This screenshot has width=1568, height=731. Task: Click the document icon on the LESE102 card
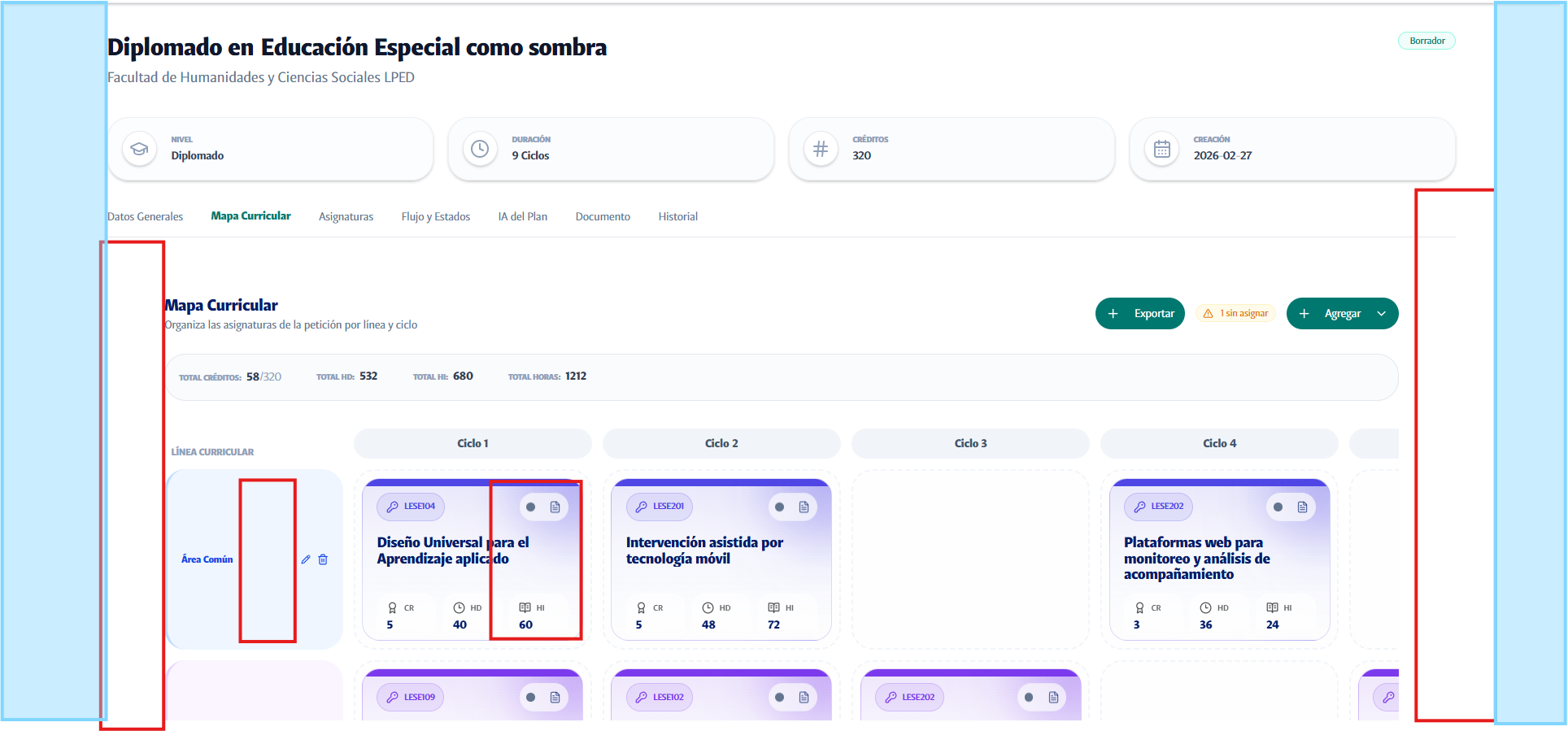pyautogui.click(x=804, y=698)
